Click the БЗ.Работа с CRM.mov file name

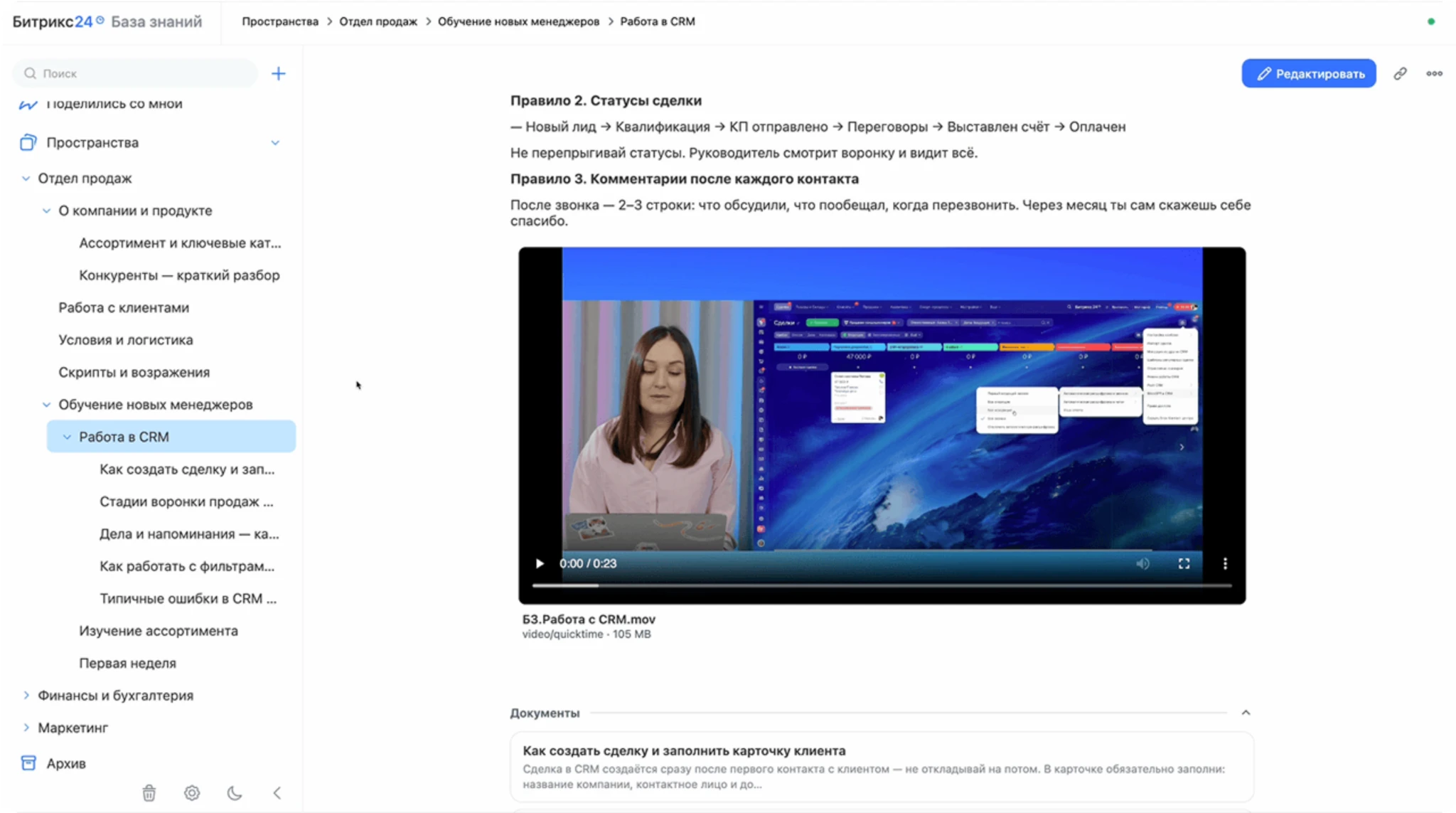coord(589,619)
